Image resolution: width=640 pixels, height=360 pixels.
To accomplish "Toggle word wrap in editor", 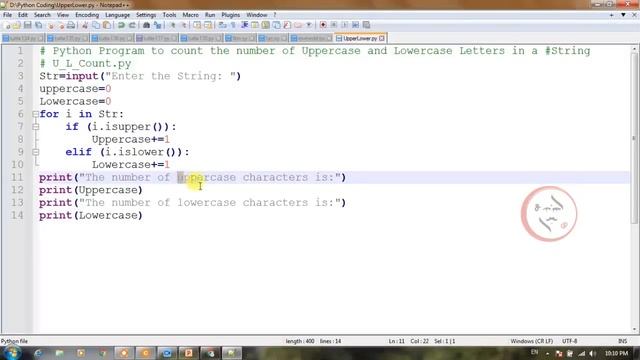I will (x=222, y=25).
